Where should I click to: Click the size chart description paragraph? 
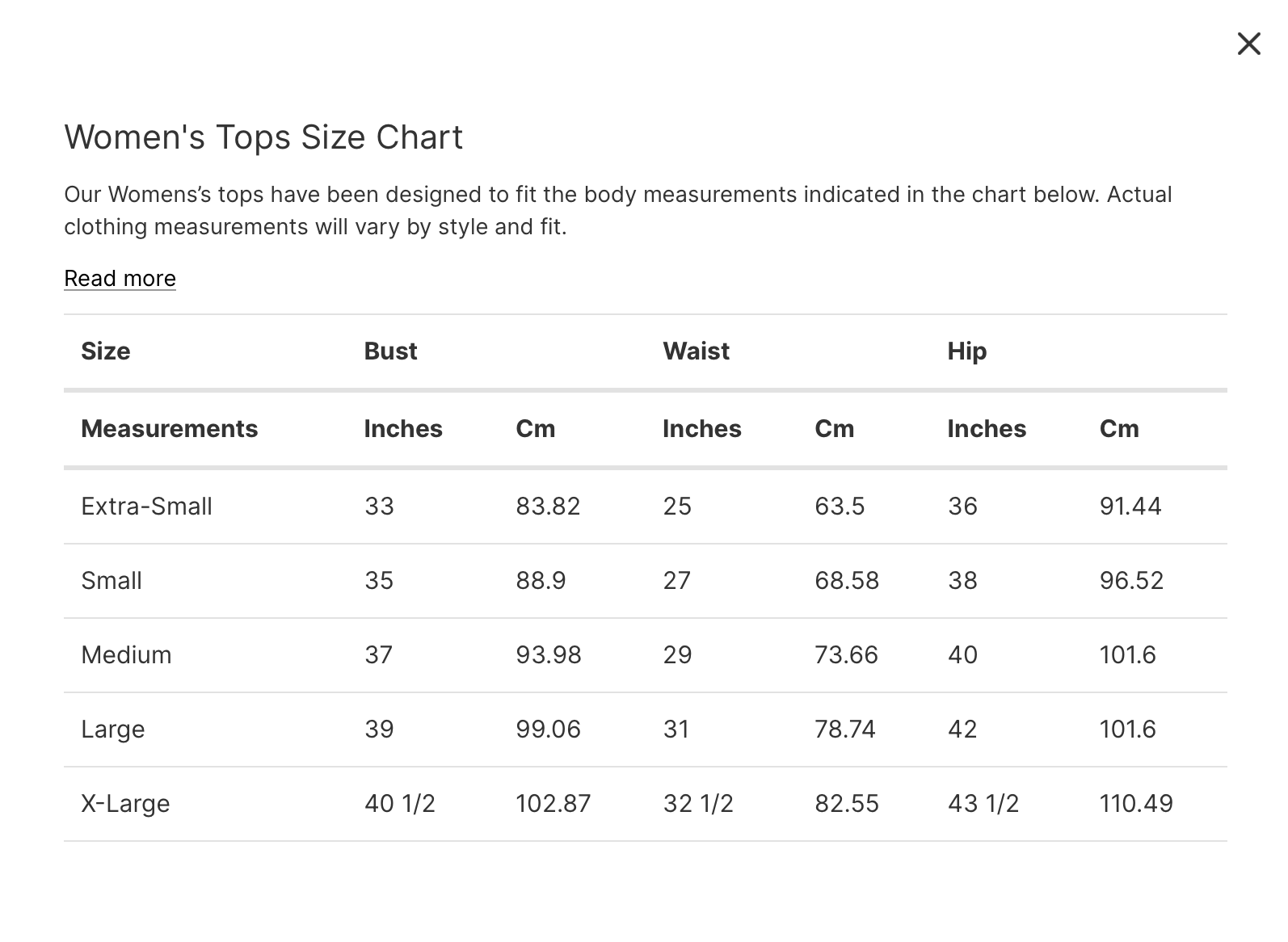coord(617,211)
